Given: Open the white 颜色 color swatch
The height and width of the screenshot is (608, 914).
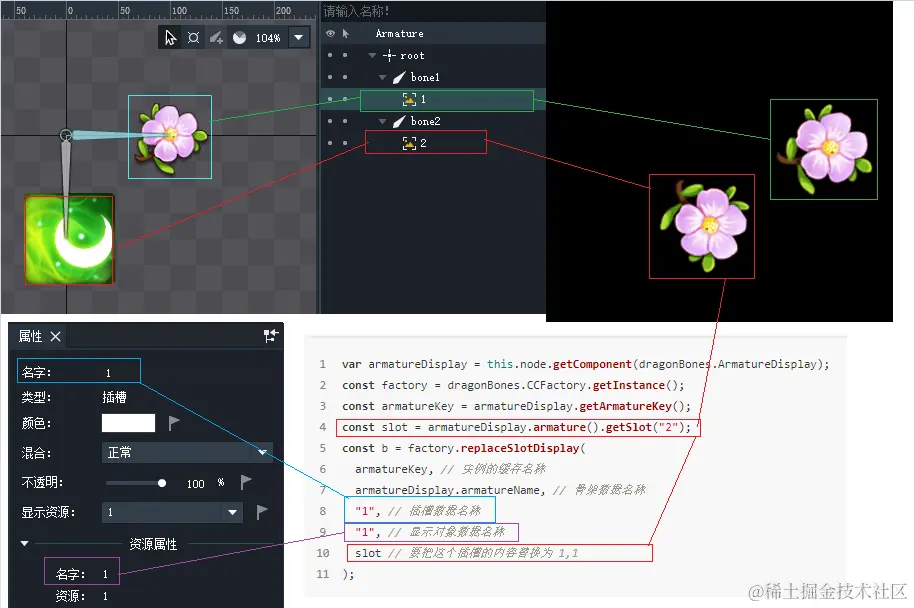Looking at the screenshot, I should pyautogui.click(x=128, y=423).
